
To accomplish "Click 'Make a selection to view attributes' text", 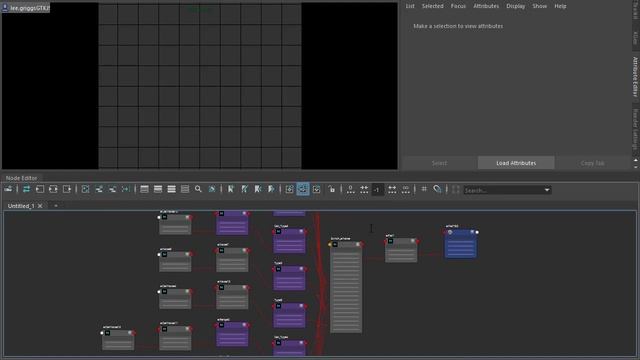I will pyautogui.click(x=458, y=26).
